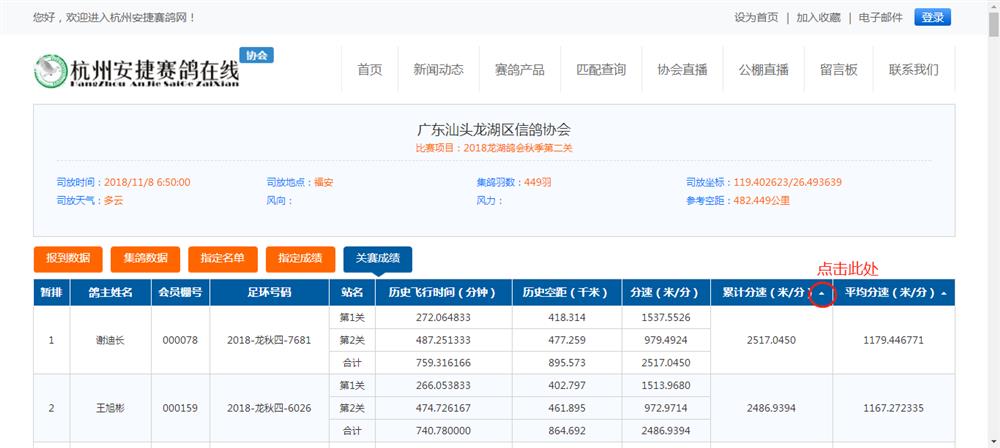Image resolution: width=1000 pixels, height=448 pixels.
Task: Switch to the 集鸽数据 tab
Action: [x=145, y=259]
